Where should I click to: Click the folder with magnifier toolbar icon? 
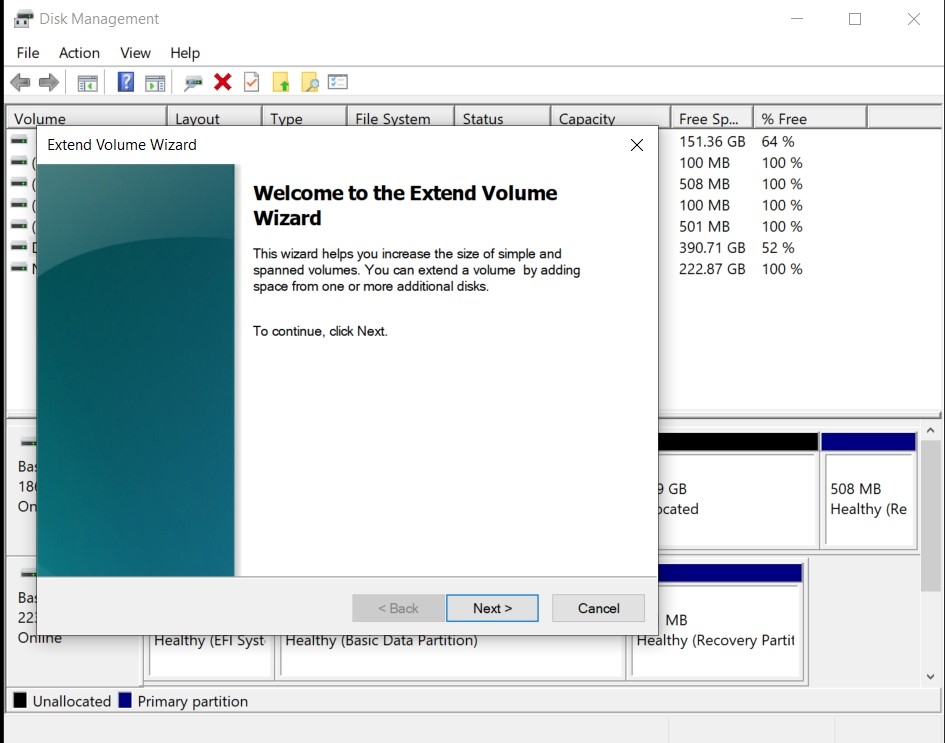309,81
